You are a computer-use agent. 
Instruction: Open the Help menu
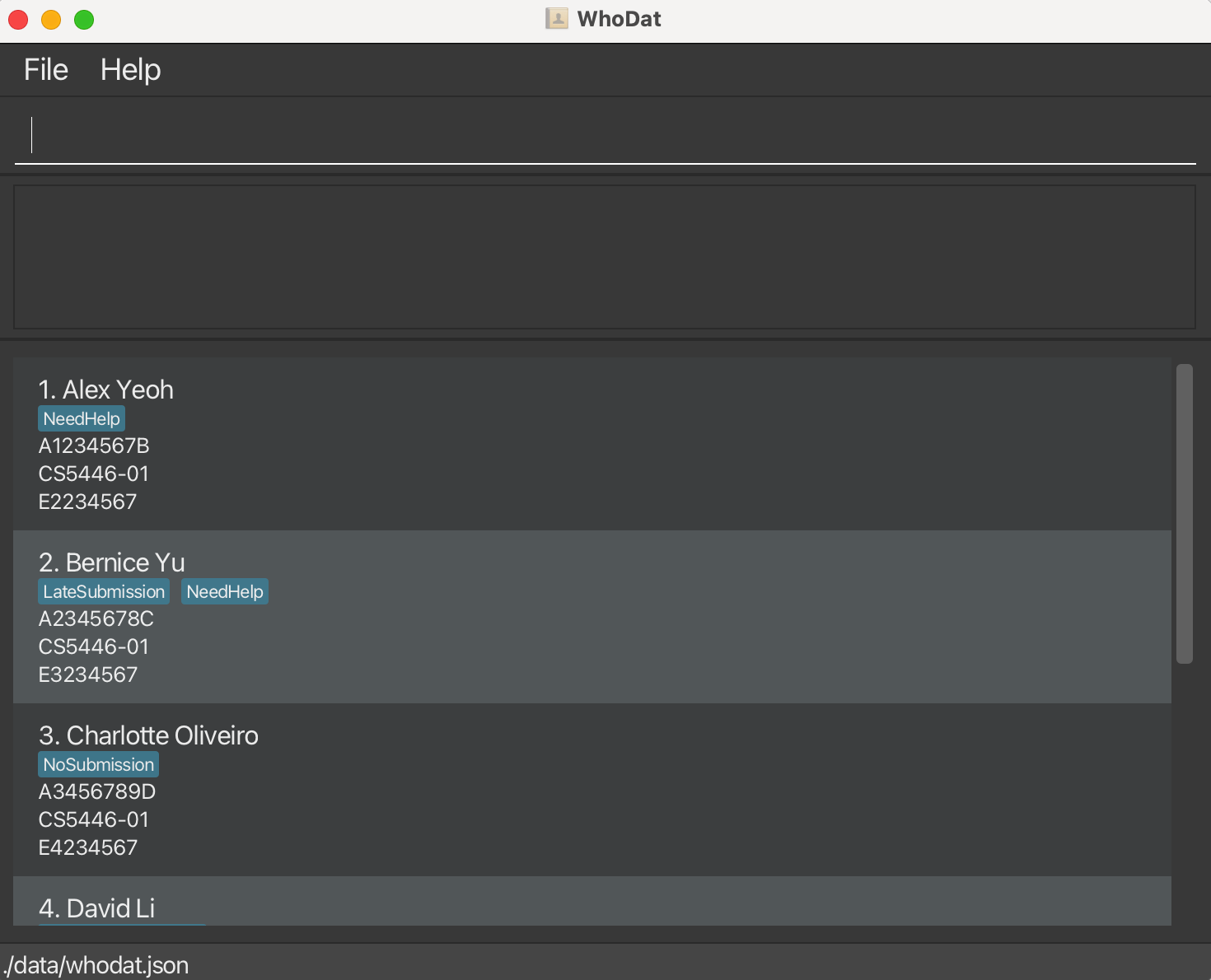pos(130,70)
